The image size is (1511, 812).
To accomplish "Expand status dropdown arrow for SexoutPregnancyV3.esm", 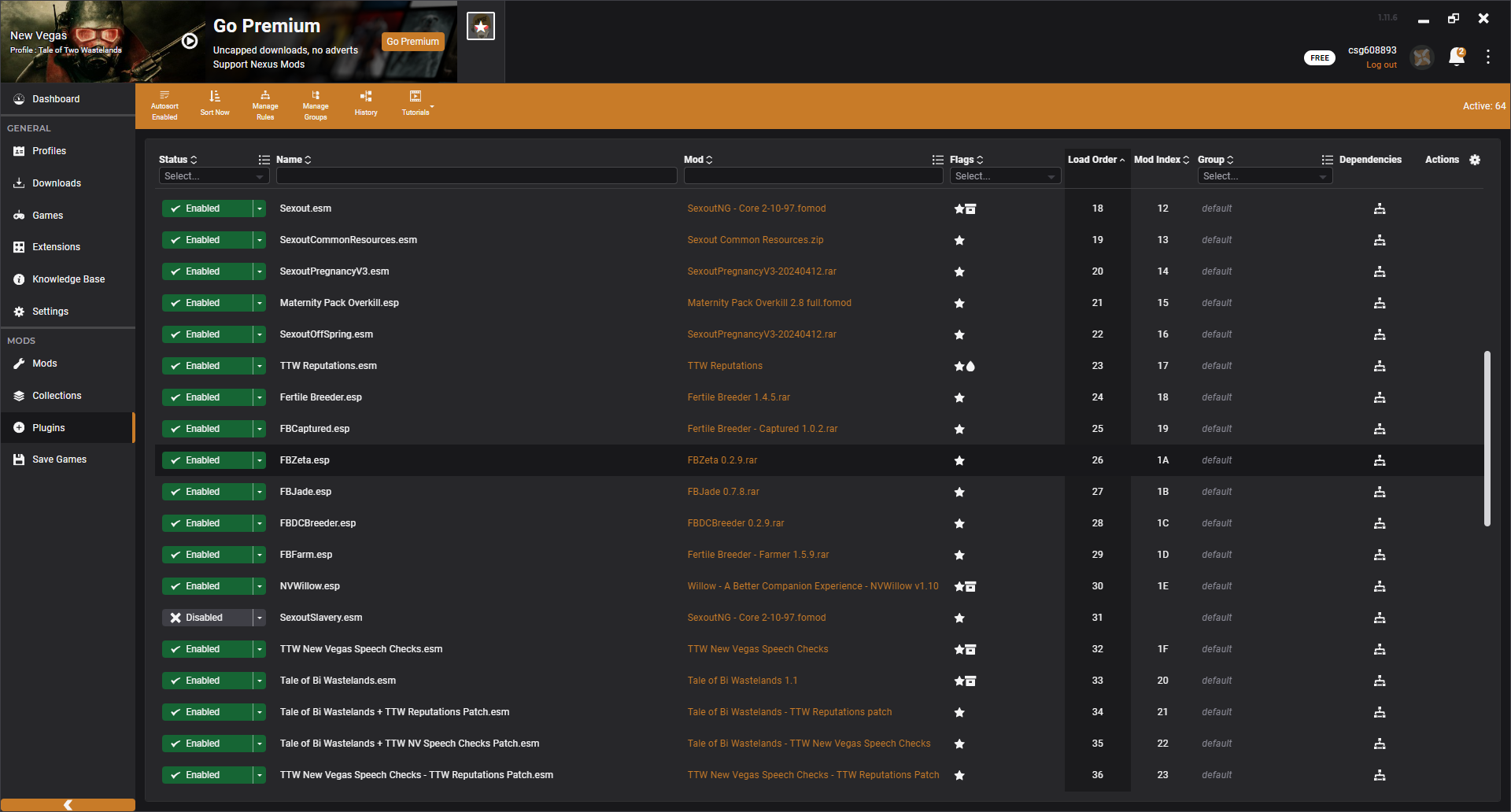I will pyautogui.click(x=259, y=271).
